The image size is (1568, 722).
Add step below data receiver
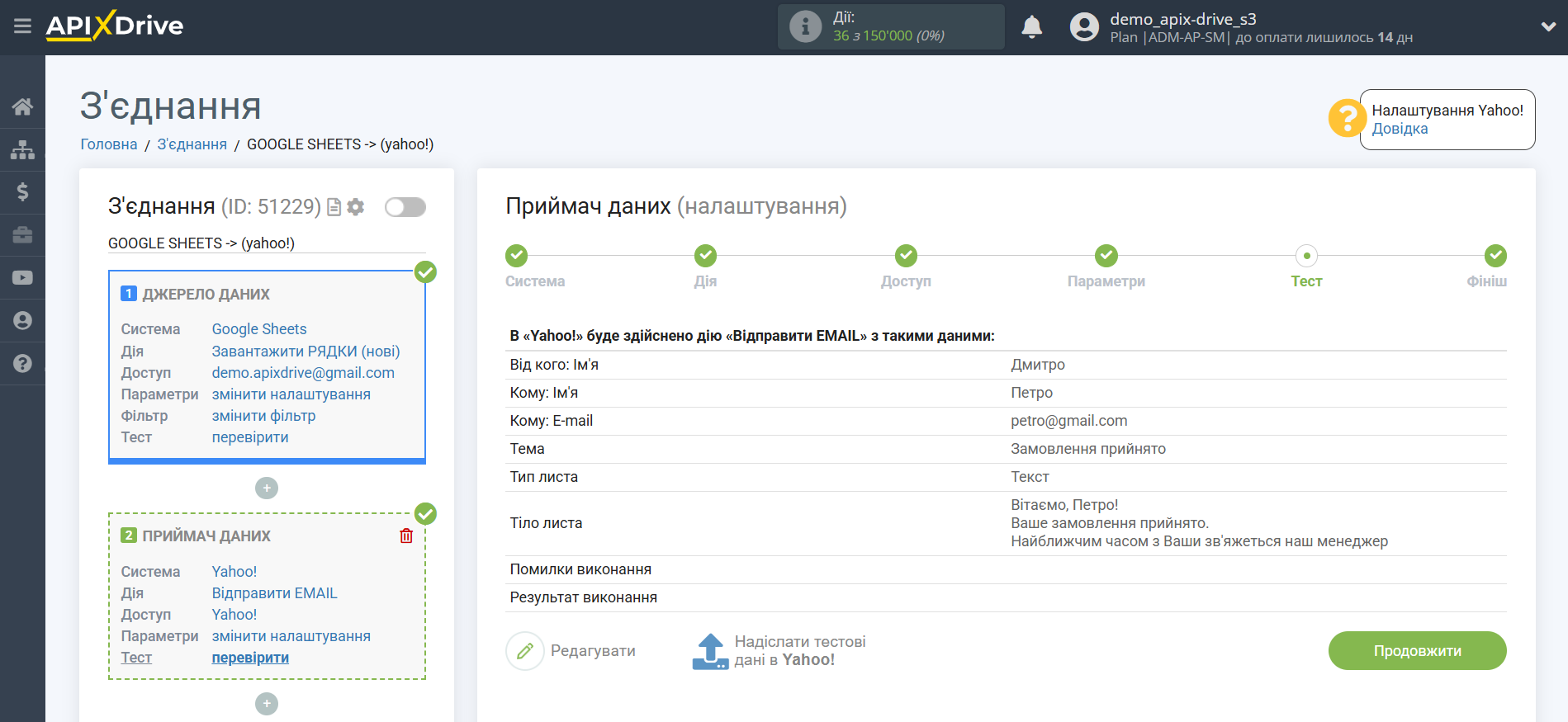click(x=267, y=704)
